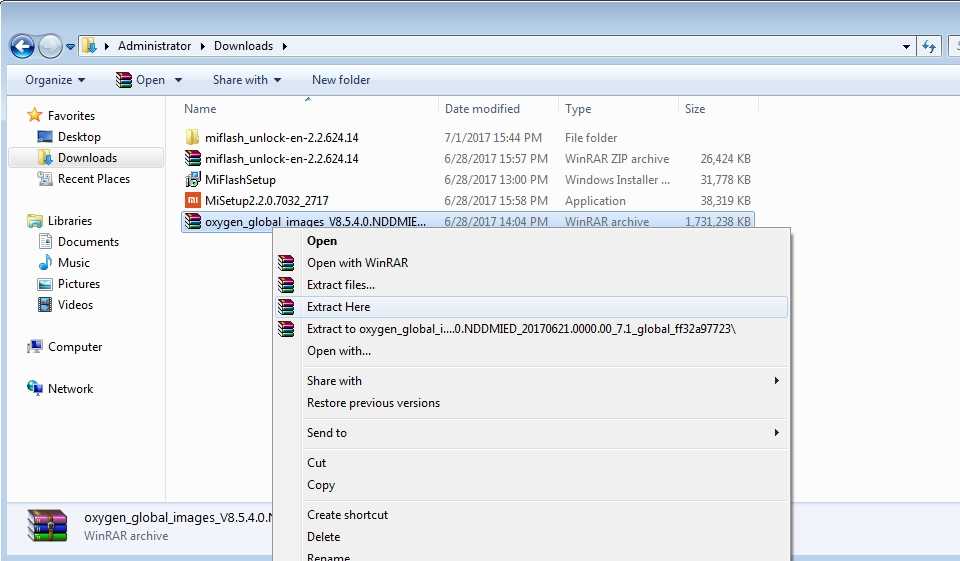
Task: Click WinRAR icon beside Extract files...
Action: coord(286,285)
